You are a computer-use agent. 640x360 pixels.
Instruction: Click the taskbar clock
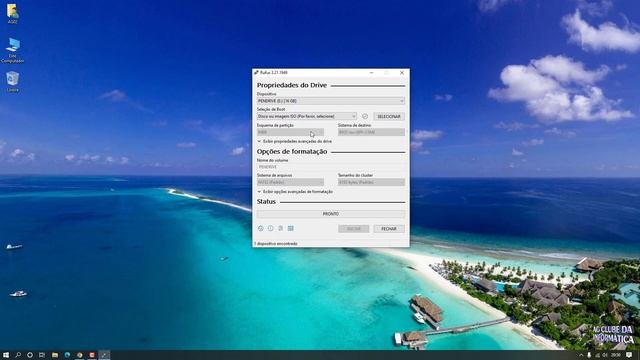[x=617, y=355]
